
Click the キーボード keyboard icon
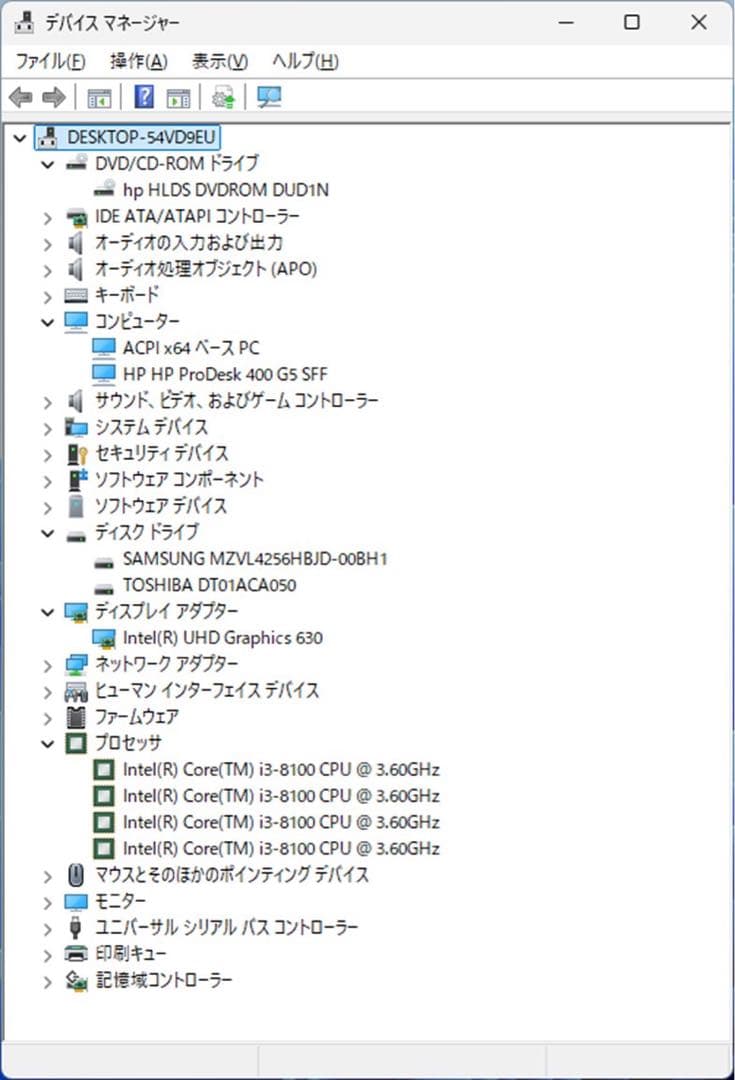click(76, 295)
